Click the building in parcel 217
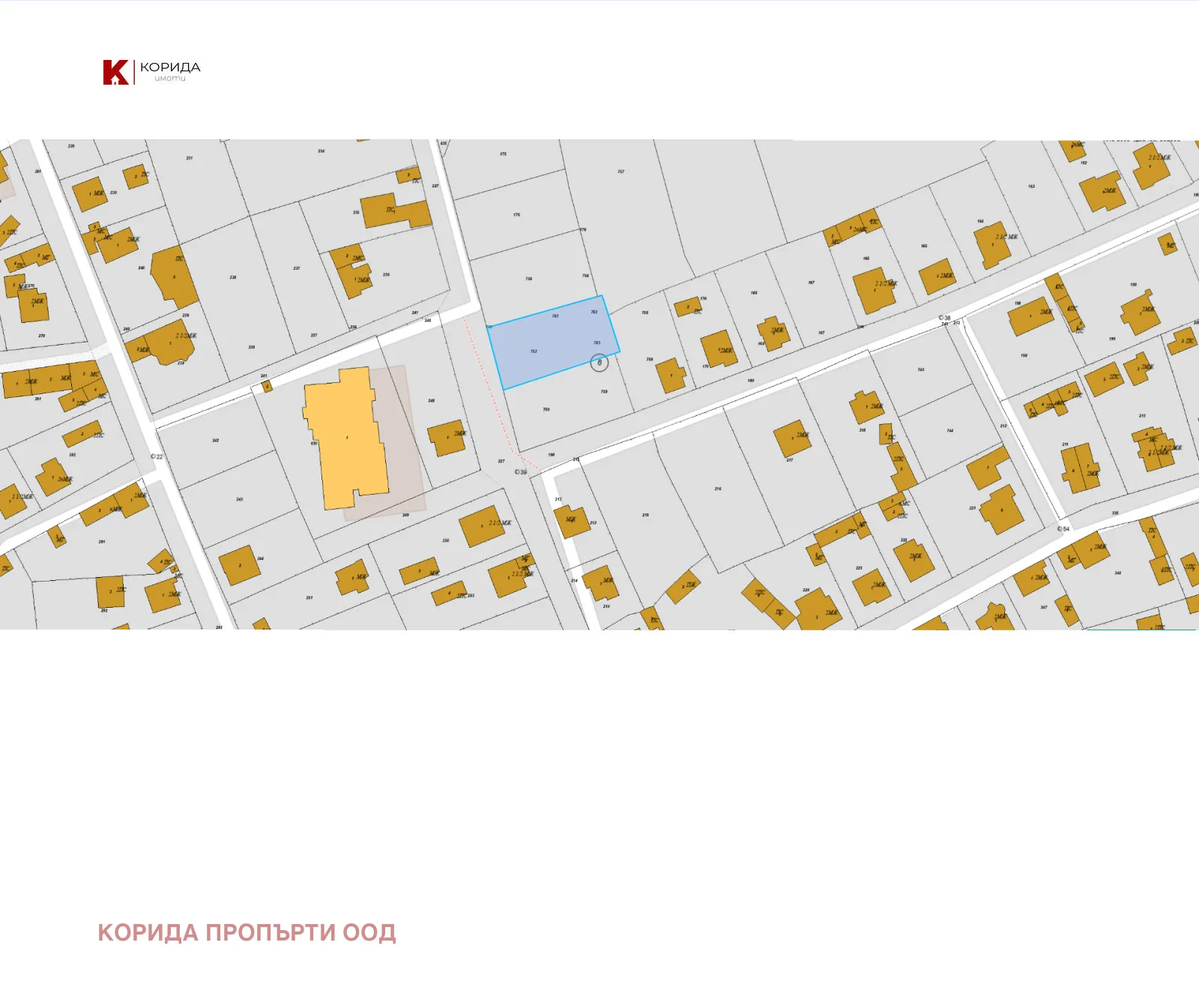The image size is (1199, 1008). coord(792,438)
